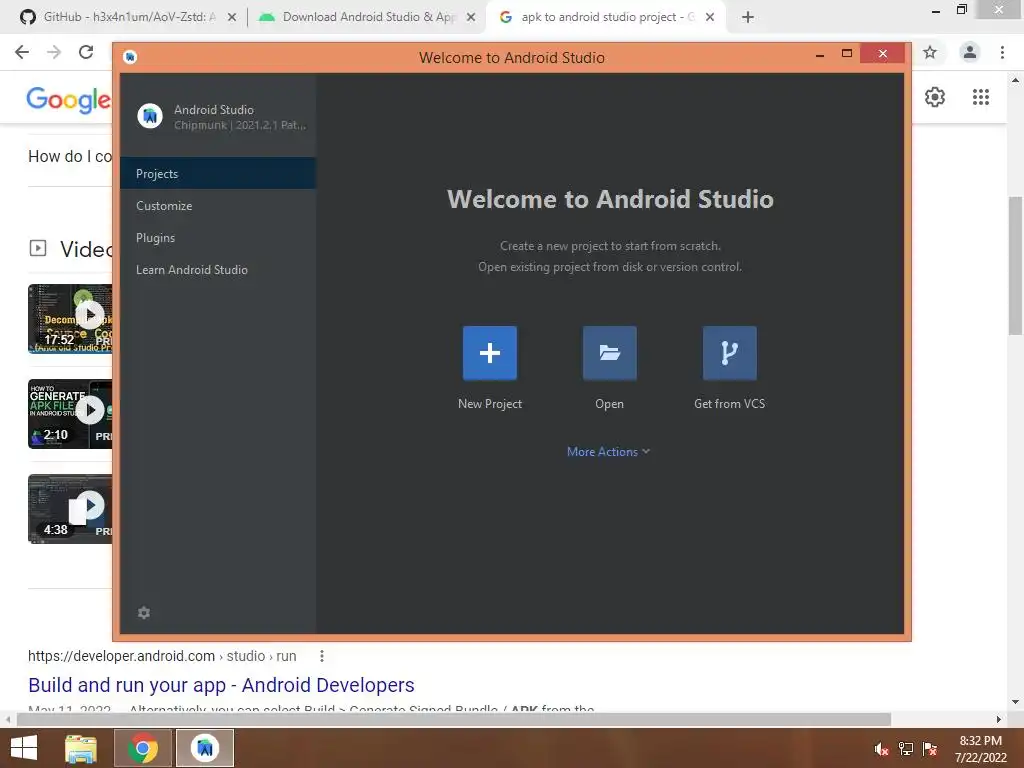Open File Explorer from the taskbar
1024x768 pixels.
81,748
